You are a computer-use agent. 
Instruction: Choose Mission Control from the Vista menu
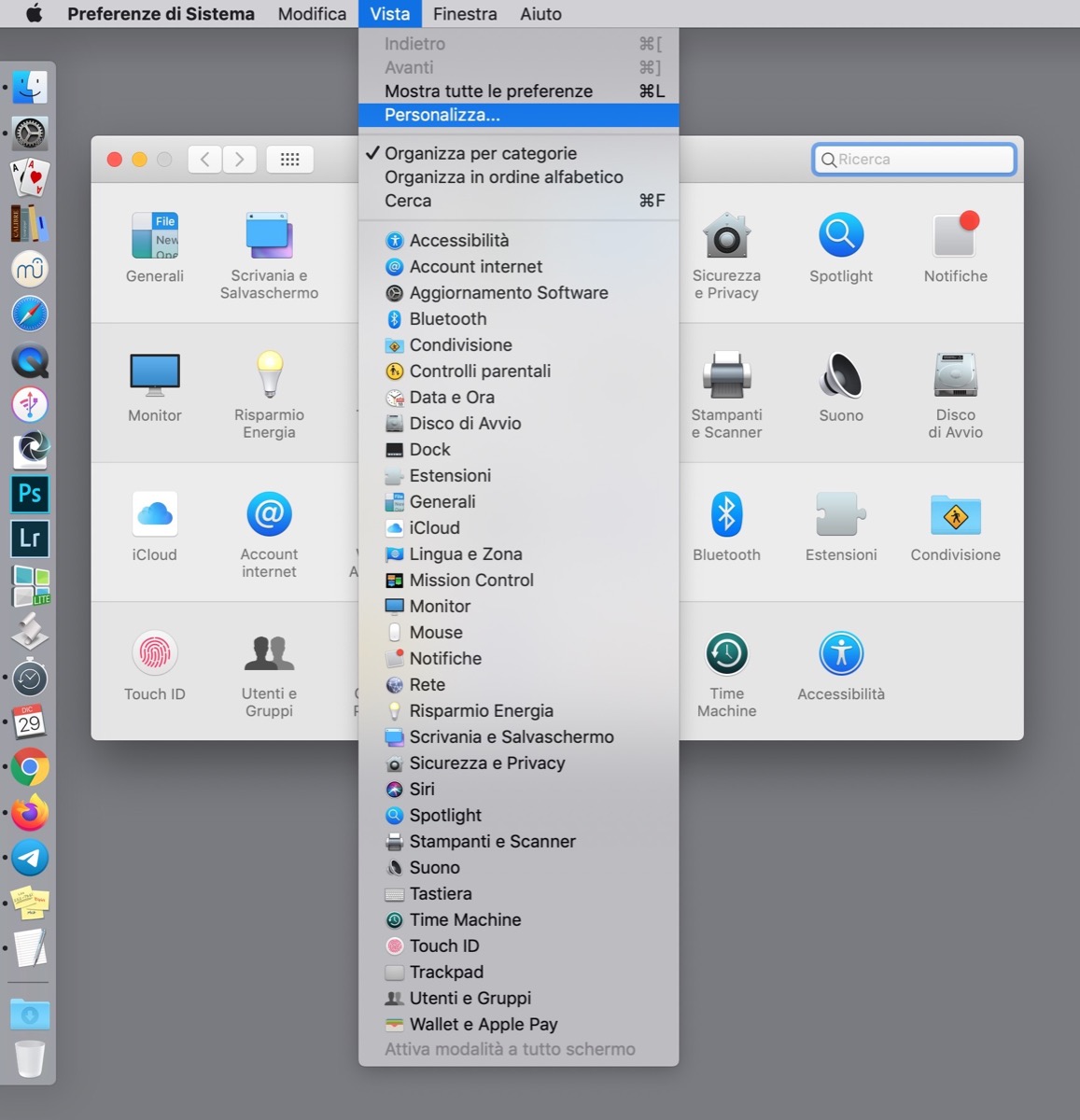[x=471, y=580]
